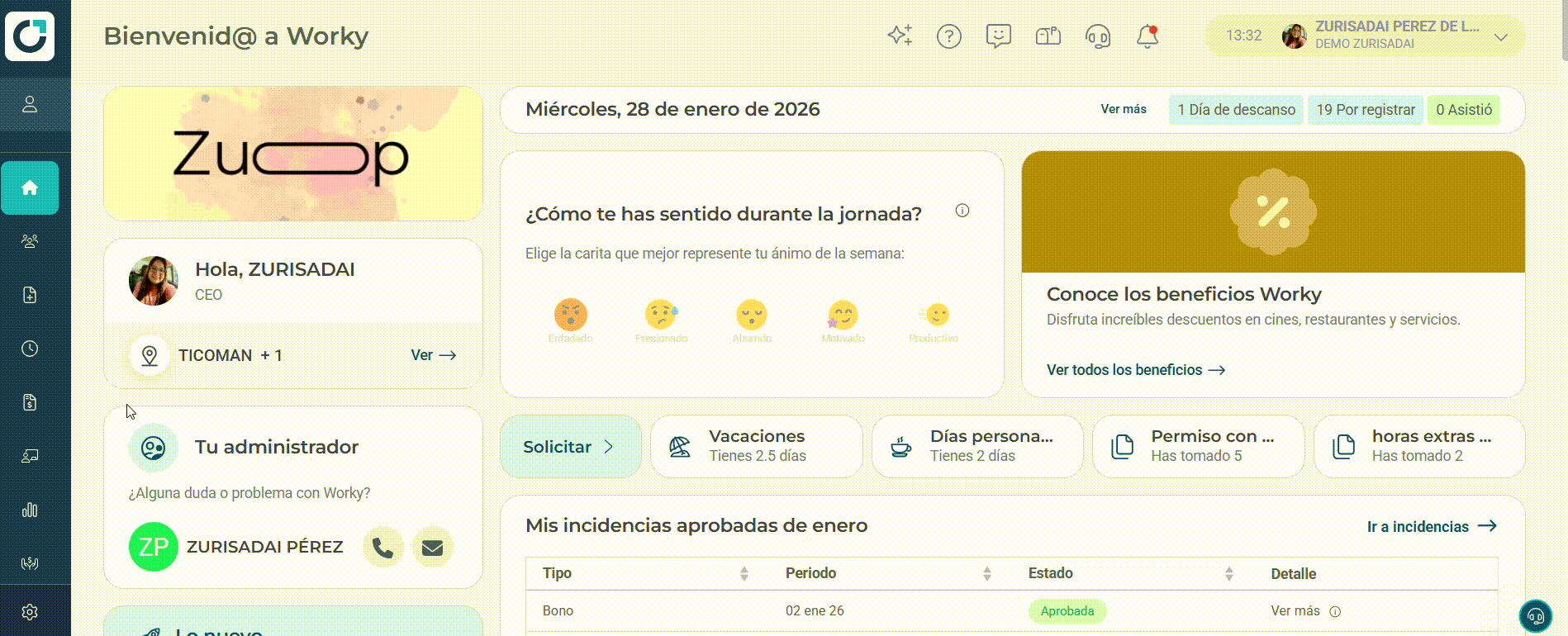
Task: Sort table by Estado column
Action: pyautogui.click(x=1228, y=573)
